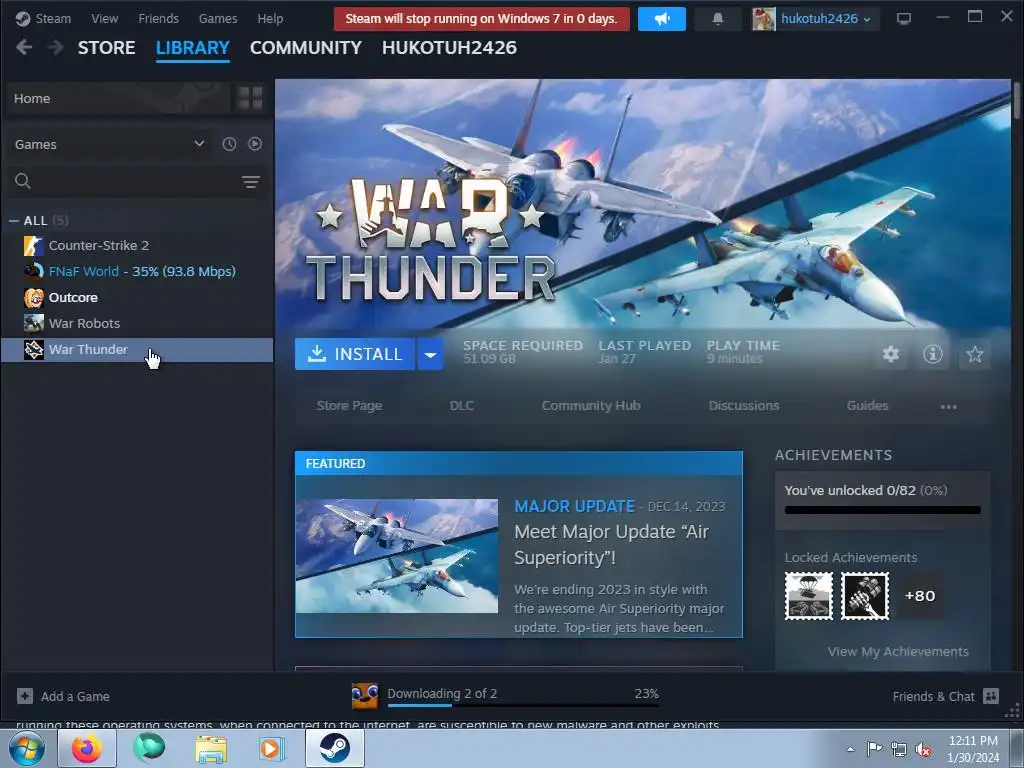The image size is (1024, 768).
Task: Click the Home button in sidebar
Action: click(x=118, y=99)
